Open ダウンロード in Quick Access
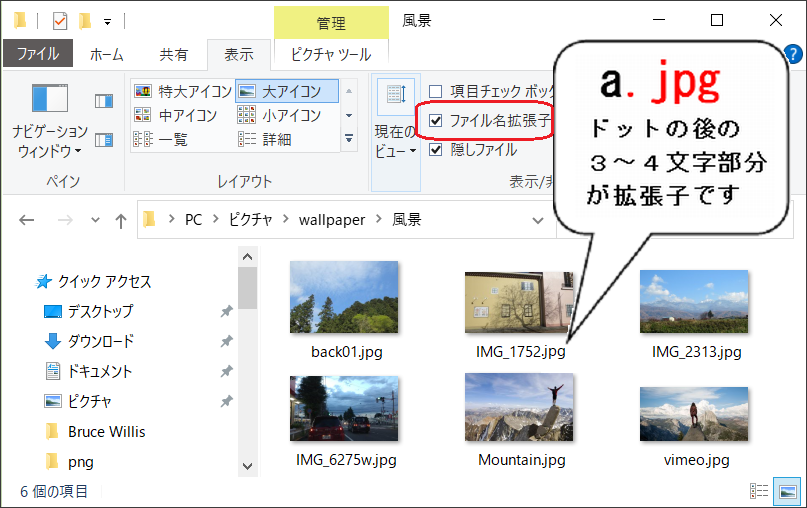 tap(100, 341)
